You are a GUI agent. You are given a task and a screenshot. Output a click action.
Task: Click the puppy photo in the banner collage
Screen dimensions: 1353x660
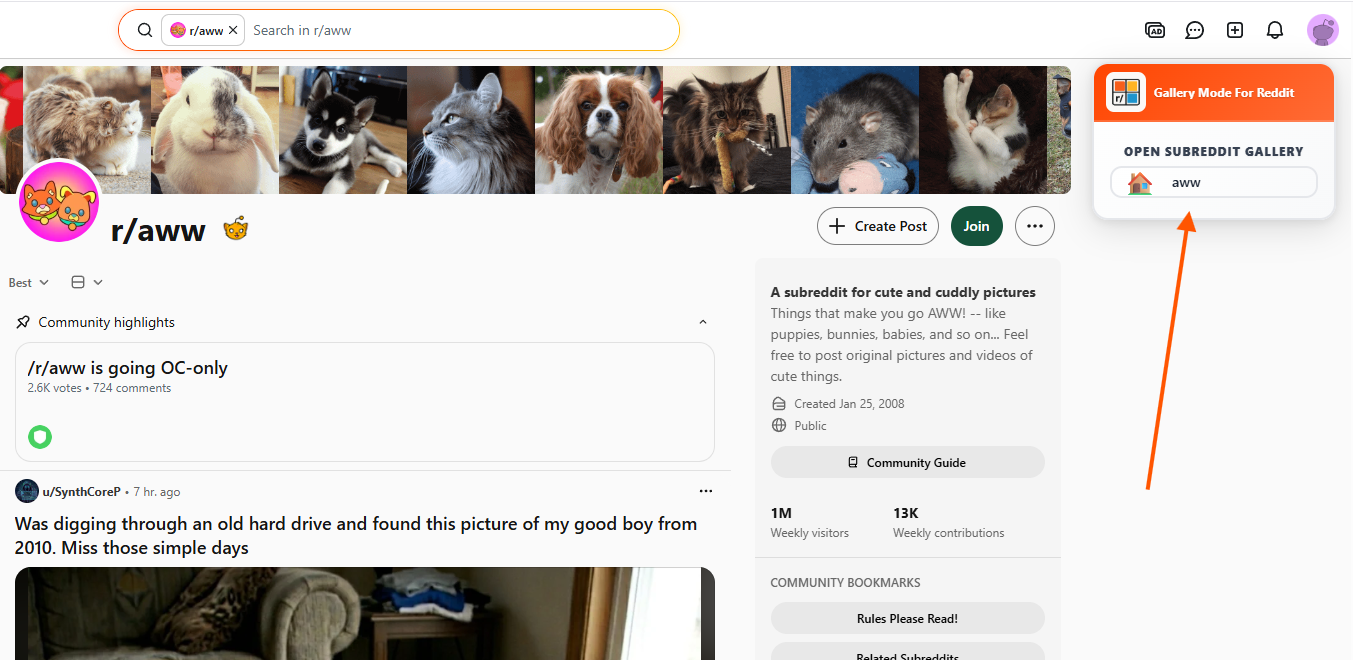click(x=343, y=130)
